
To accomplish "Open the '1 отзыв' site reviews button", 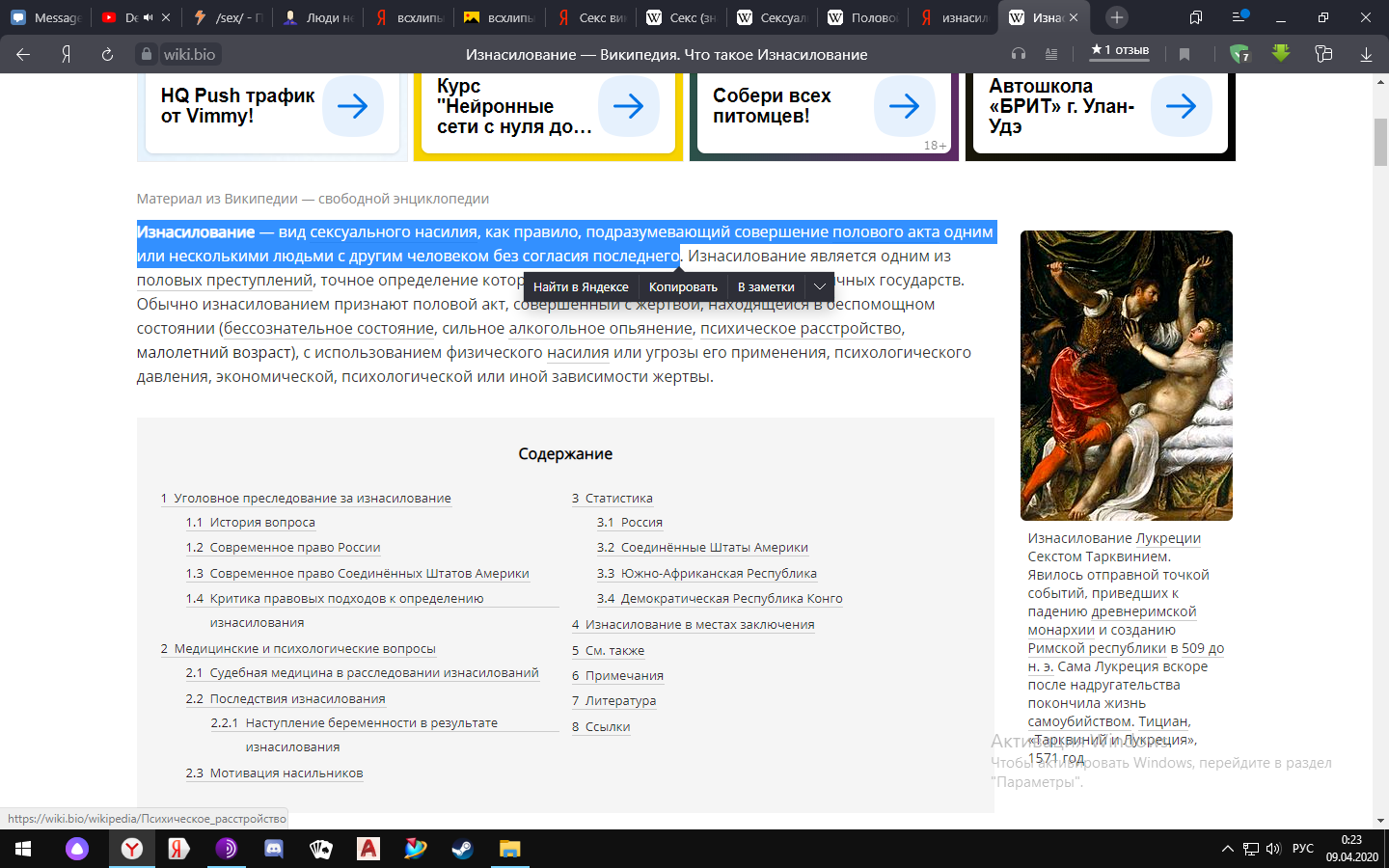I will (x=1120, y=50).
